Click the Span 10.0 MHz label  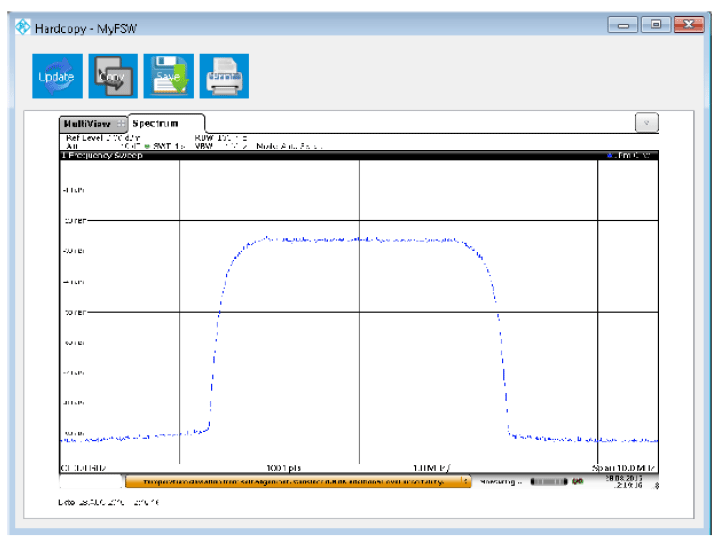[x=623, y=467]
